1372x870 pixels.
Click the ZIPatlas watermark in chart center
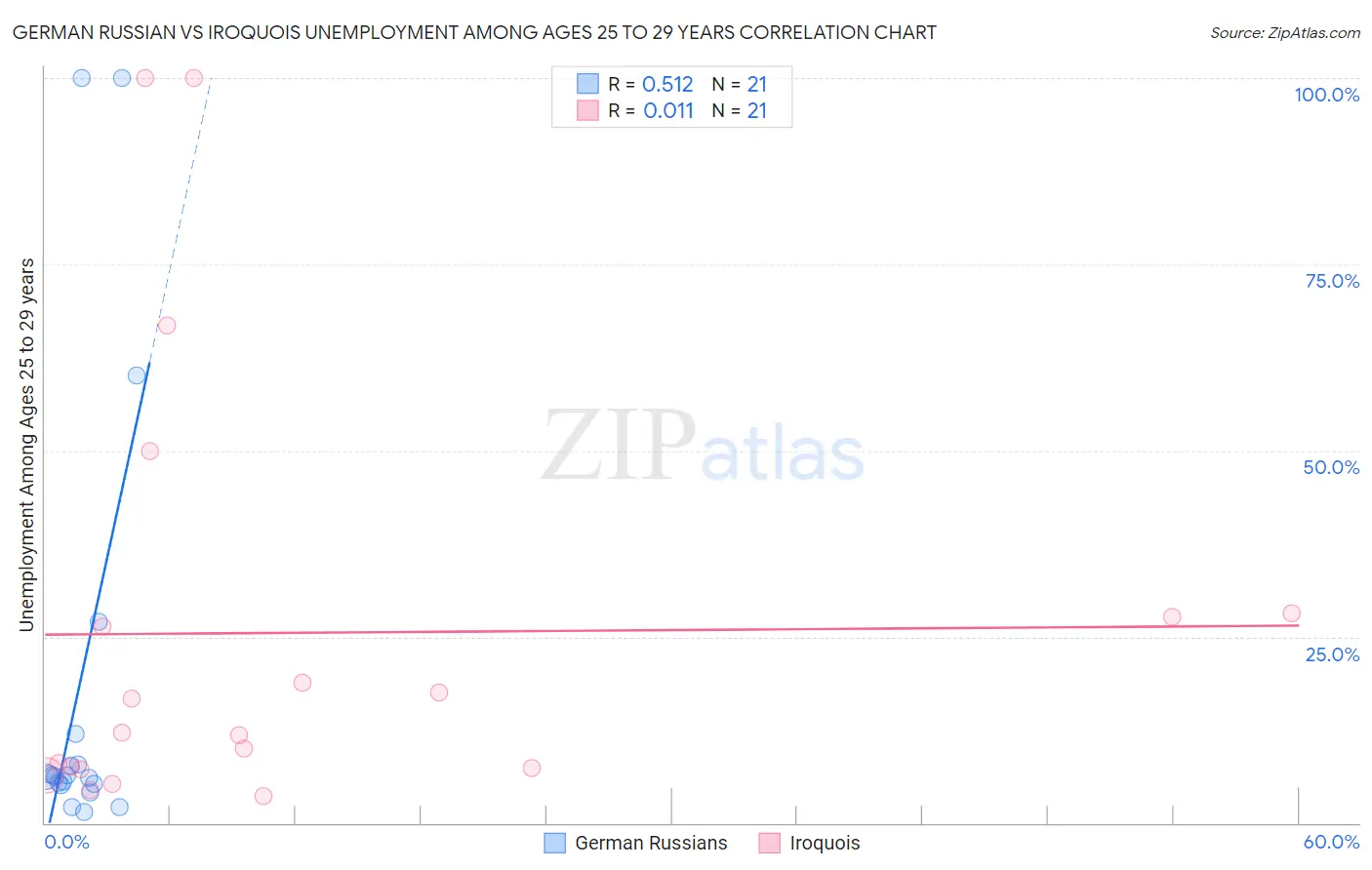[x=703, y=446]
